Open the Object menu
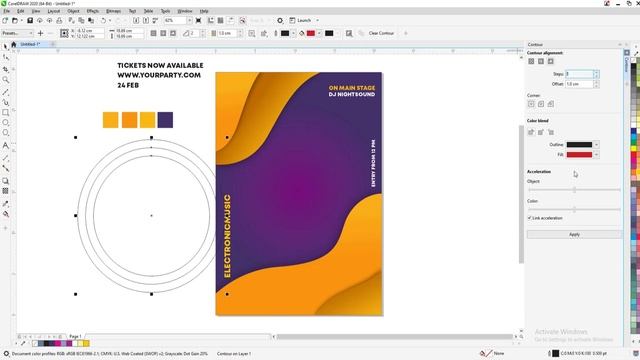Viewport: 640px width, 360px height. pos(73,11)
